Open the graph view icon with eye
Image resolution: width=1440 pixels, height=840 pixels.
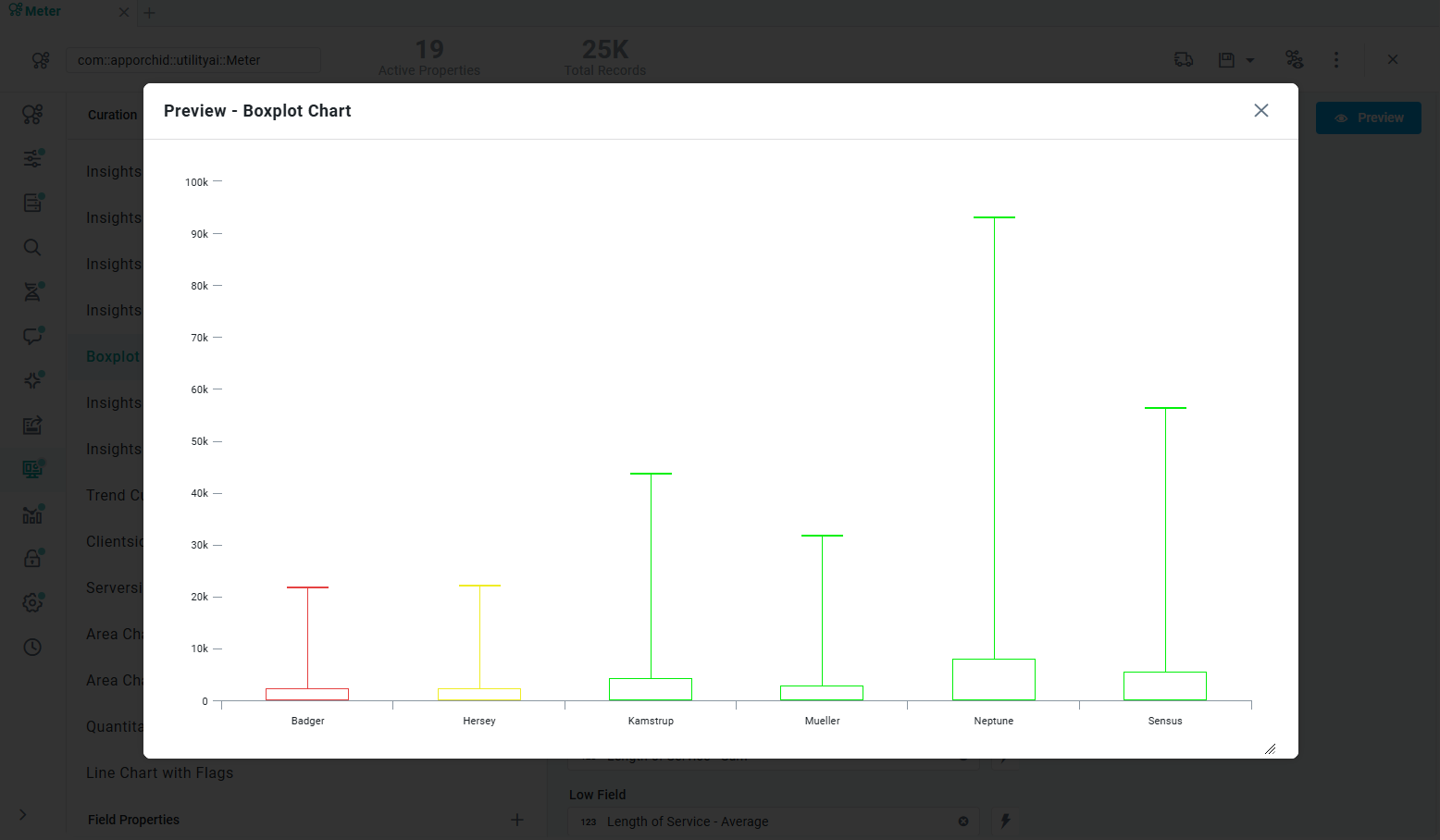[1294, 60]
